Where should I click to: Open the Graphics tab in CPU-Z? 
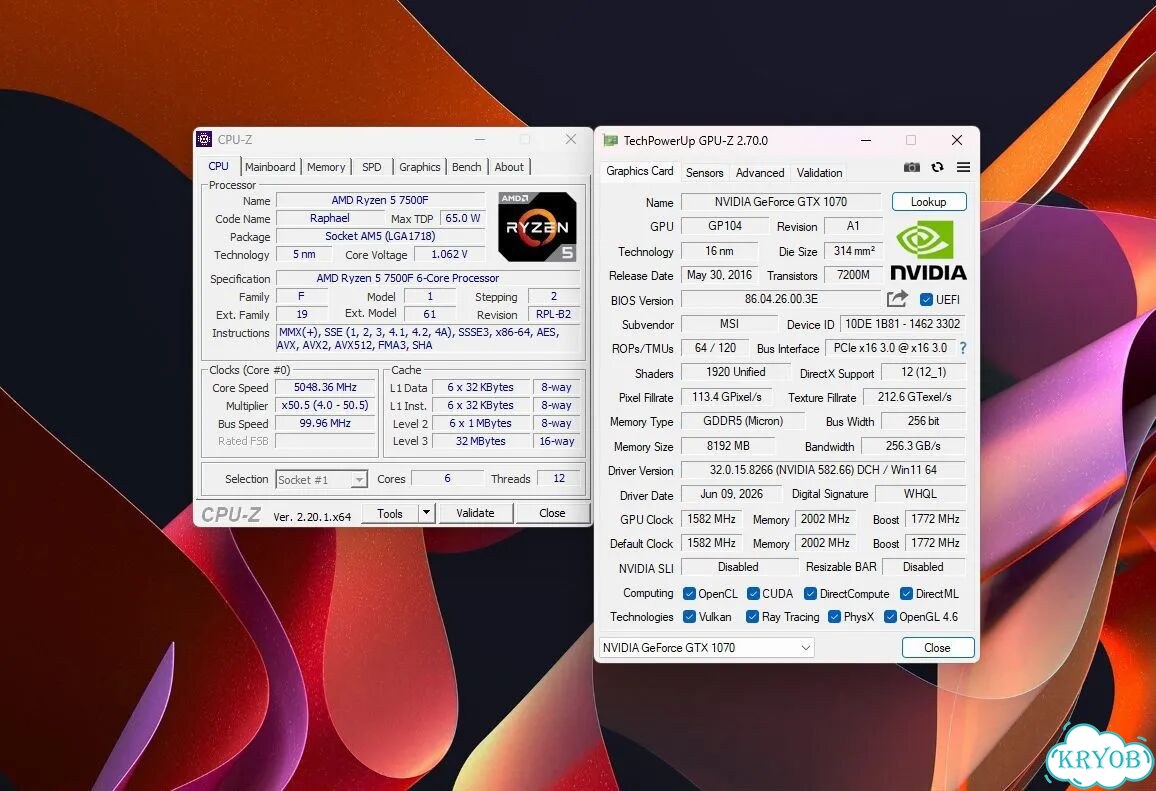(x=419, y=167)
